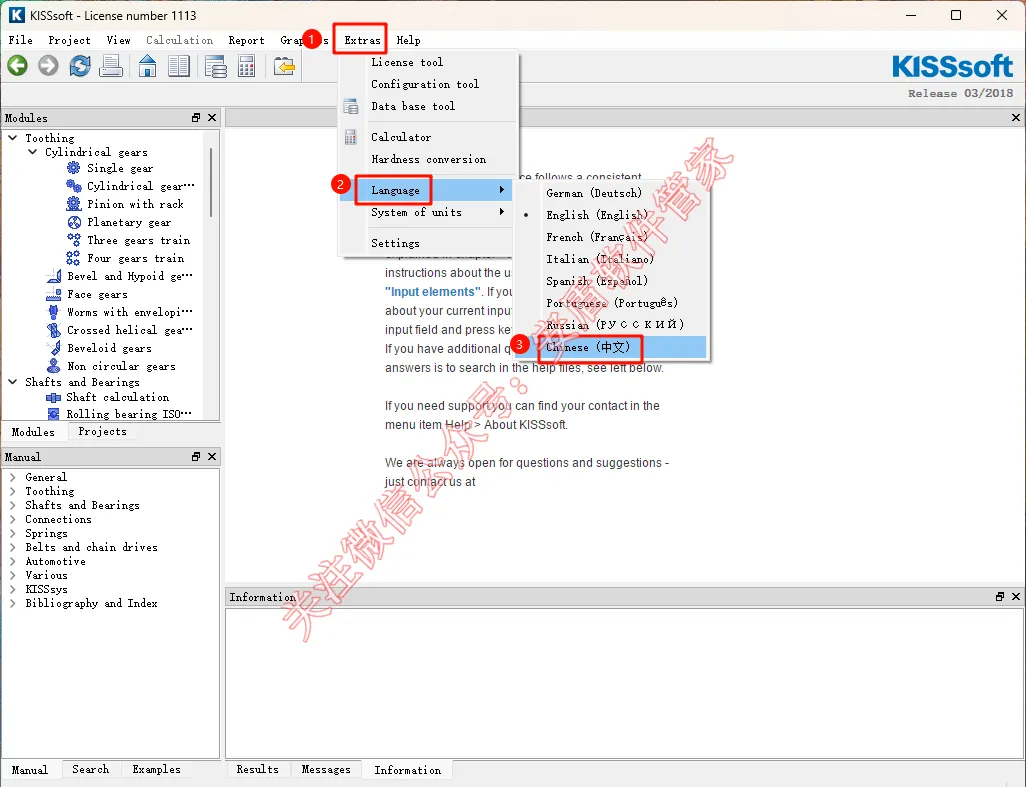This screenshot has height=787, width=1026.
Task: Click the Data base tool menu icon
Action: [x=351, y=106]
